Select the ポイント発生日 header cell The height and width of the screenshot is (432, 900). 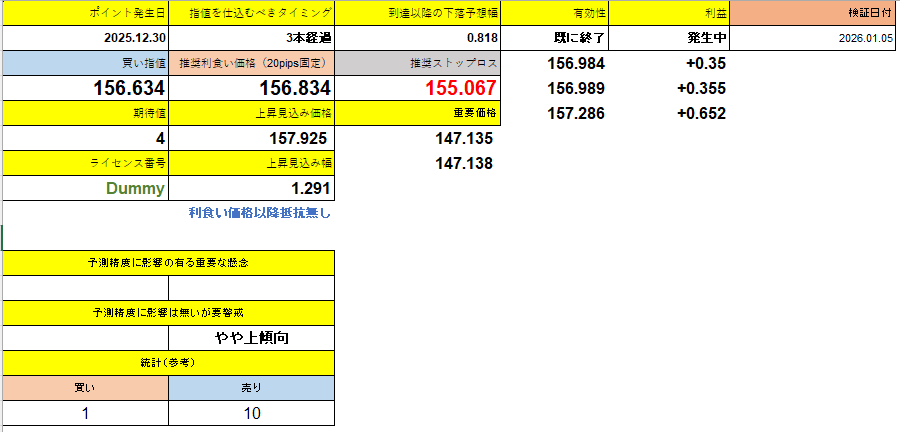[x=86, y=13]
